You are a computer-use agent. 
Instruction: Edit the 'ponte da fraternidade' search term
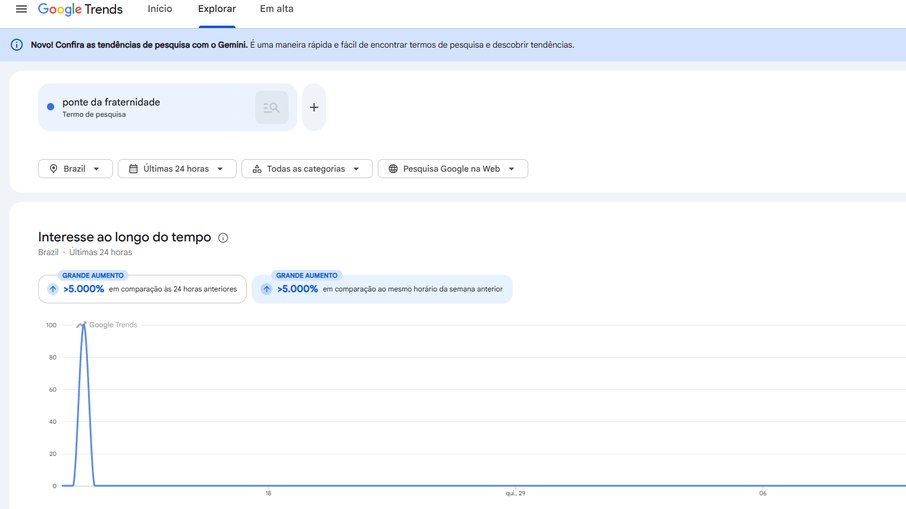click(111, 102)
